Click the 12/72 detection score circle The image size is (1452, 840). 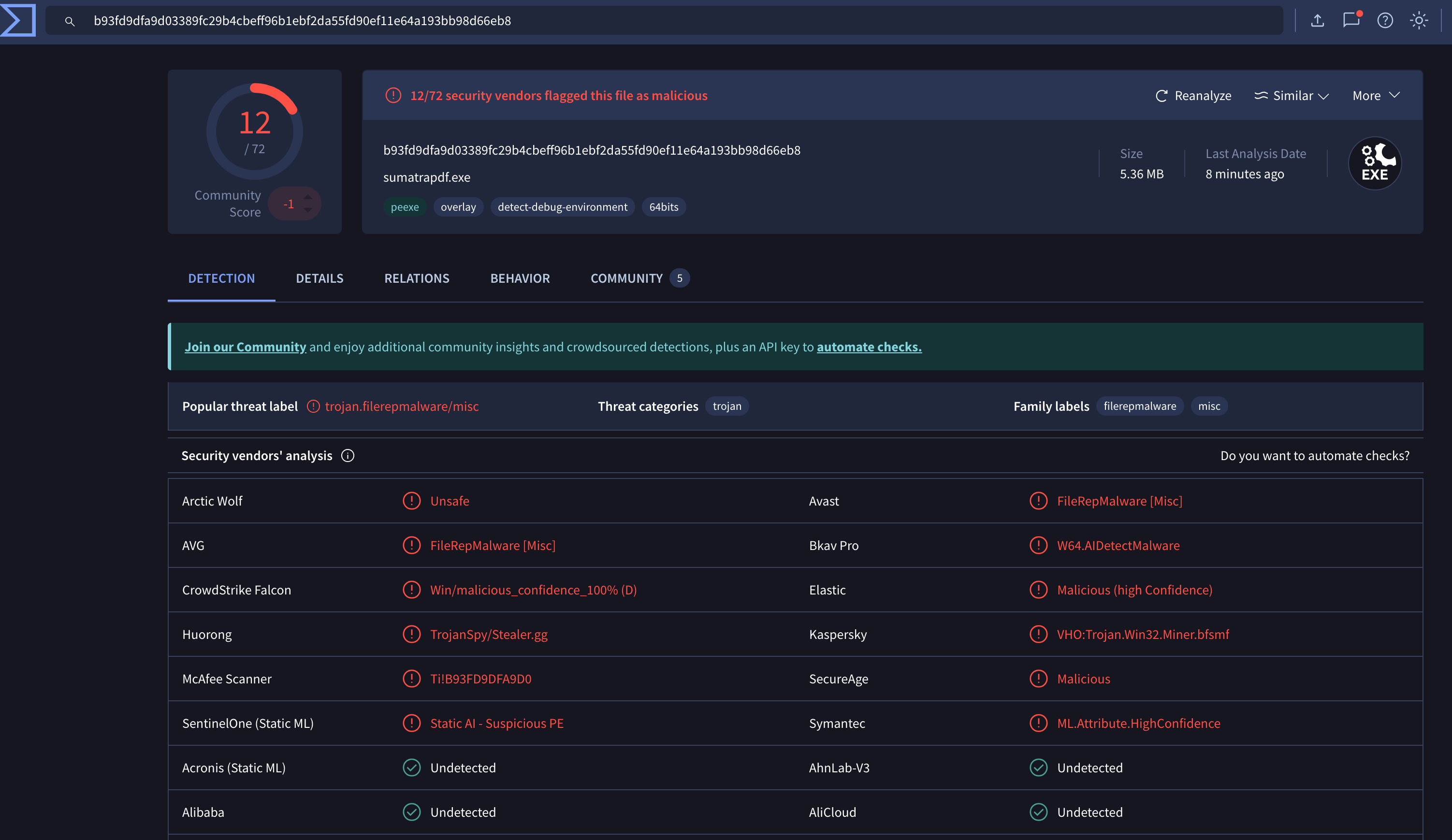pos(254,131)
